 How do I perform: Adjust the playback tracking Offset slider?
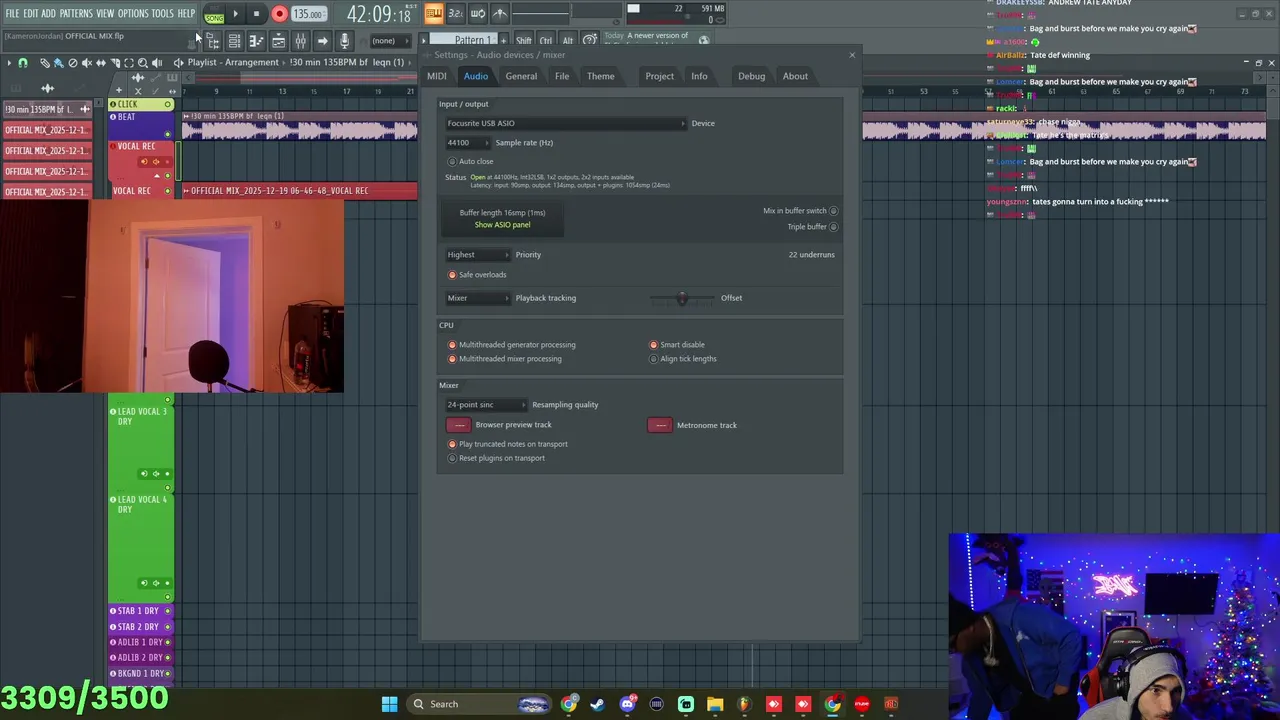coord(682,298)
